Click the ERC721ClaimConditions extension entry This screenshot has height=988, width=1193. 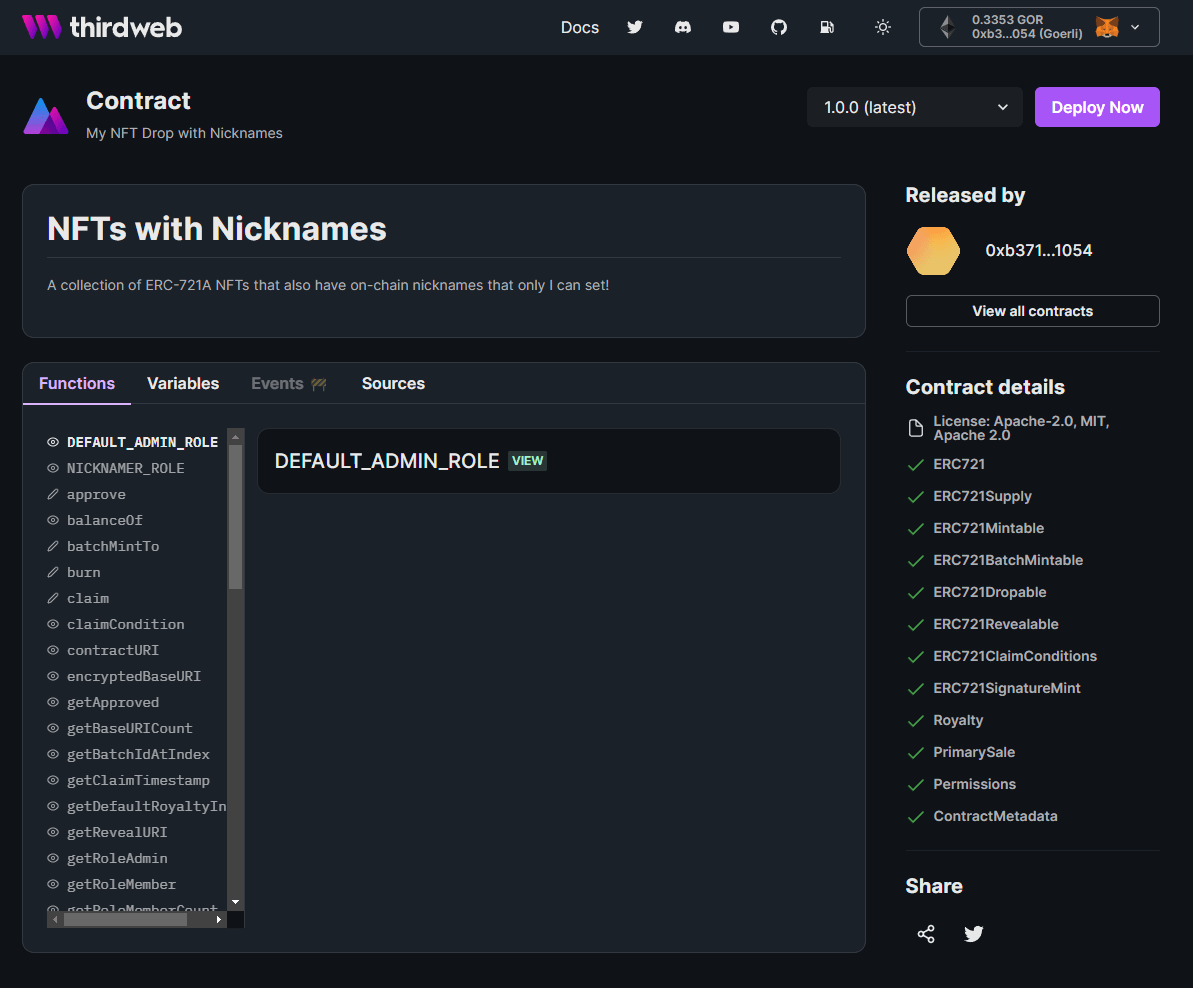(1003, 656)
